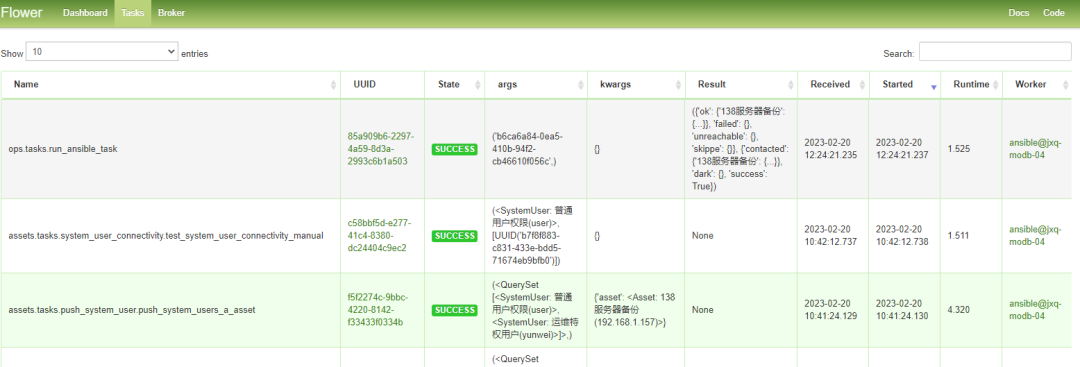Click the Search input field
Image resolution: width=1080 pixels, height=367 pixels.
tap(995, 52)
